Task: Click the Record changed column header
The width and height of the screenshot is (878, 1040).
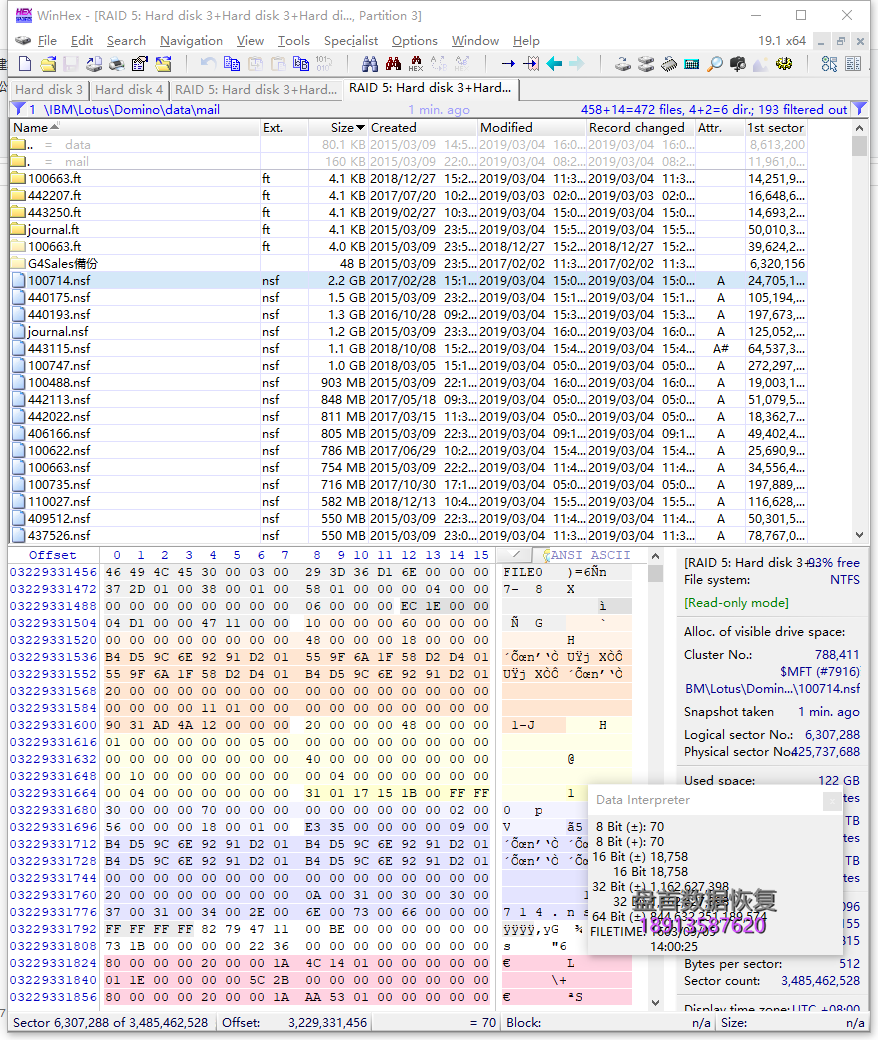Action: [640, 127]
